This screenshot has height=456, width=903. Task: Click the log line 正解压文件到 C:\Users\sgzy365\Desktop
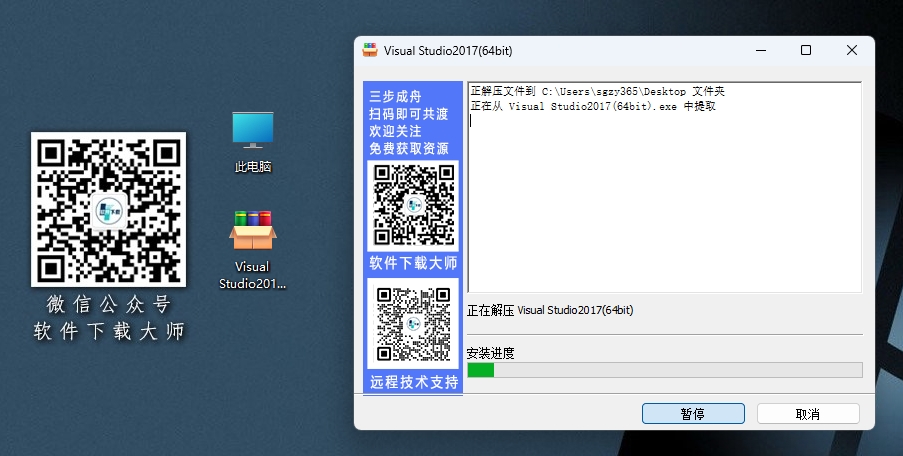597,91
